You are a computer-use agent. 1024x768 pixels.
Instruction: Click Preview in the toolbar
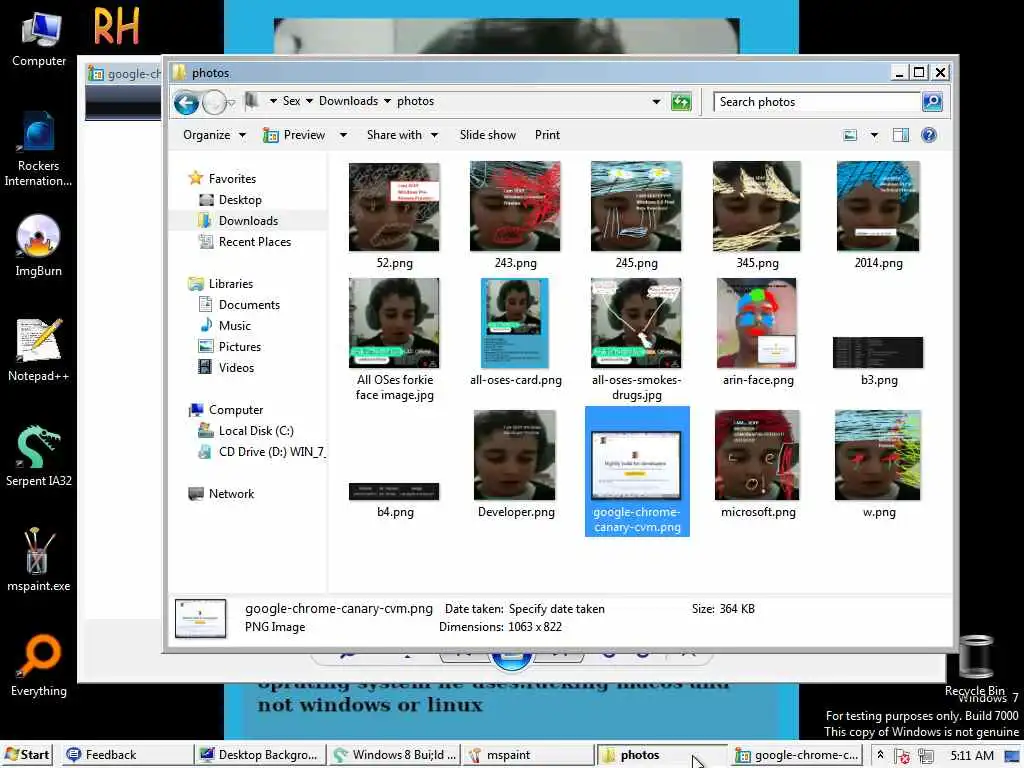click(294, 135)
